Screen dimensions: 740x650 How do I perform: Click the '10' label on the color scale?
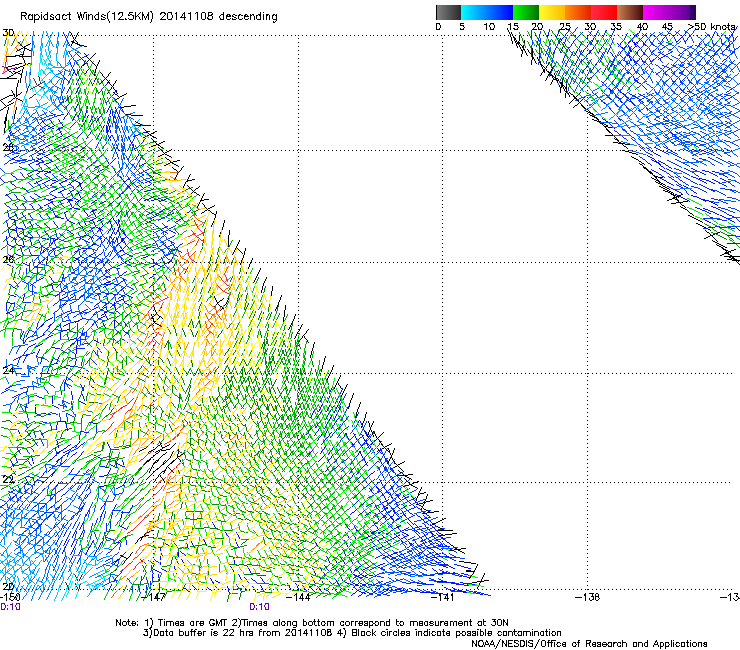coord(489,27)
